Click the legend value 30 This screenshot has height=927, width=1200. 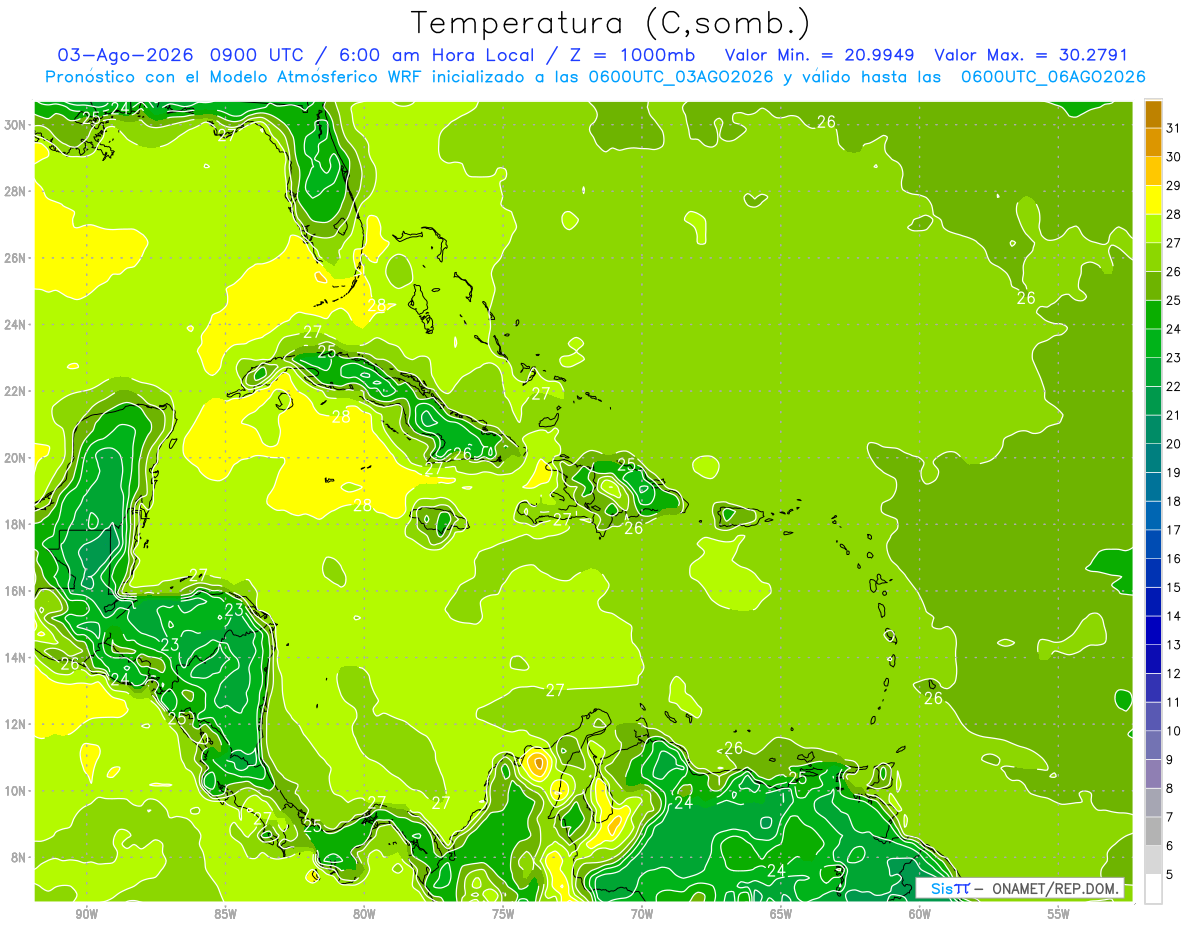click(1174, 157)
